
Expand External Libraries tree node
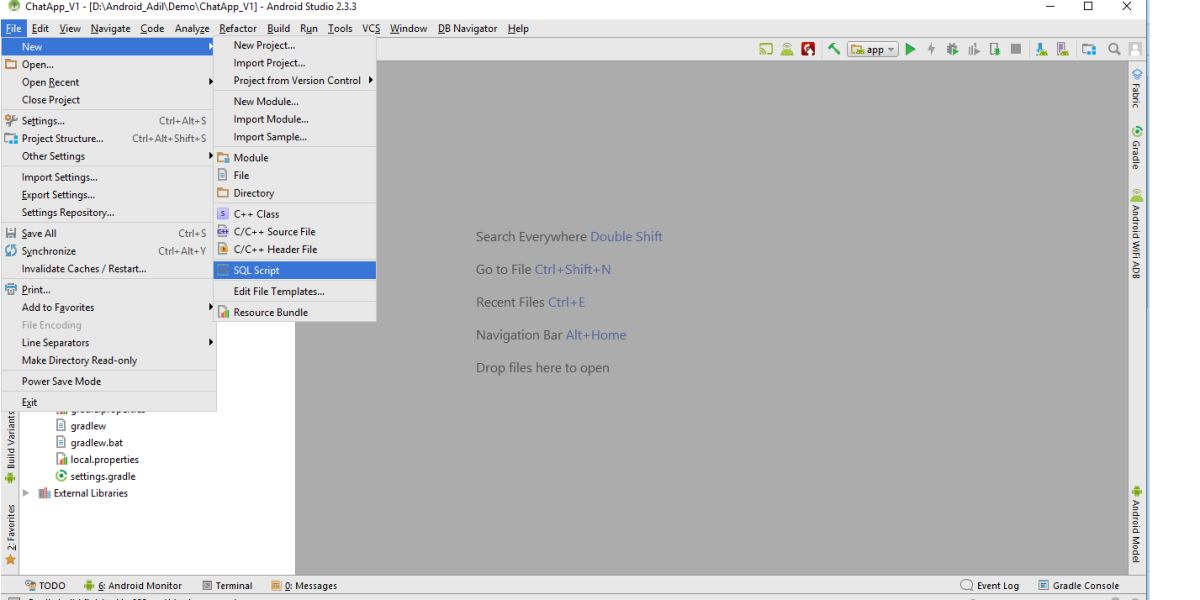click(26, 493)
